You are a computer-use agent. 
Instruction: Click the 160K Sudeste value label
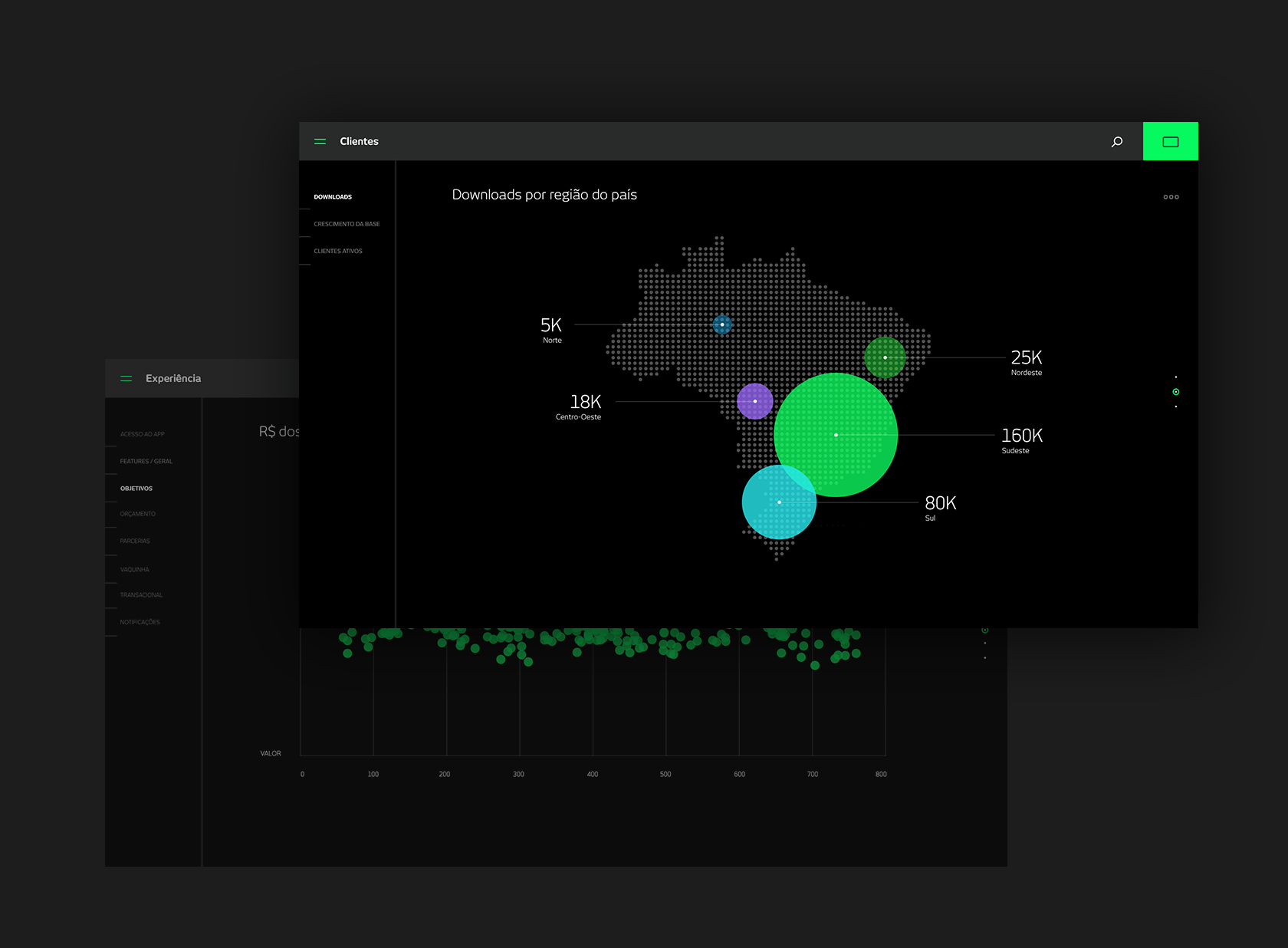click(1022, 440)
